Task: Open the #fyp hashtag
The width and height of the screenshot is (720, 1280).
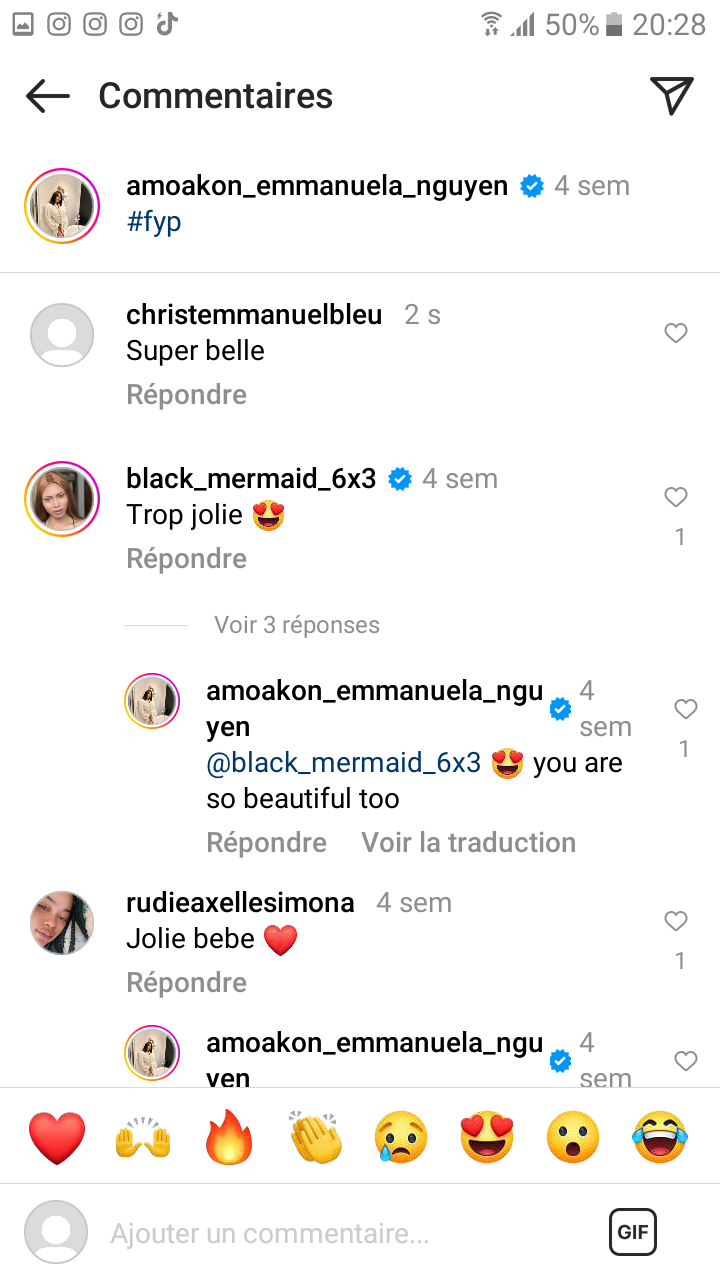Action: coord(154,221)
